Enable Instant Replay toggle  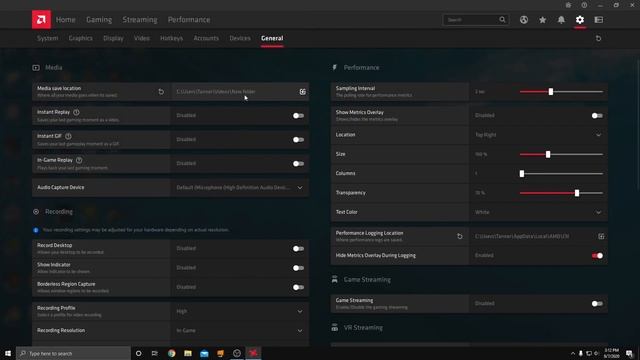point(298,116)
